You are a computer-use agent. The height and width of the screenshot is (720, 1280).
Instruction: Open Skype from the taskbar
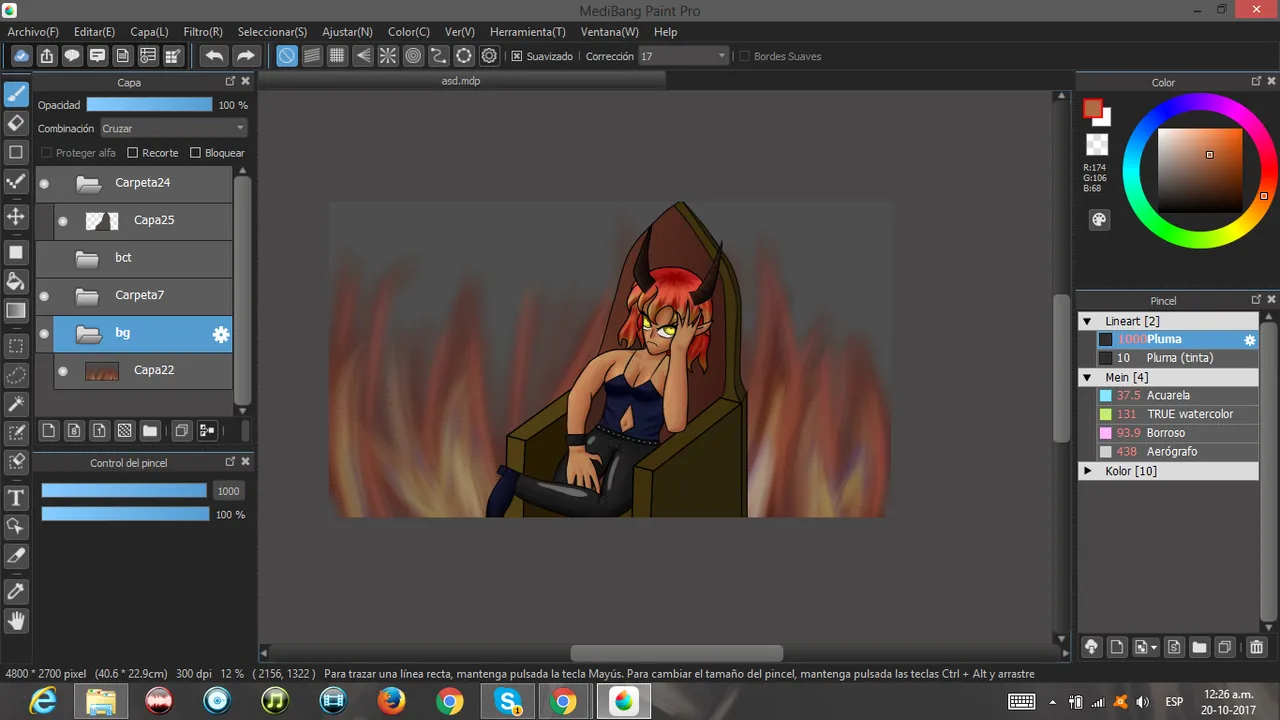[x=508, y=702]
